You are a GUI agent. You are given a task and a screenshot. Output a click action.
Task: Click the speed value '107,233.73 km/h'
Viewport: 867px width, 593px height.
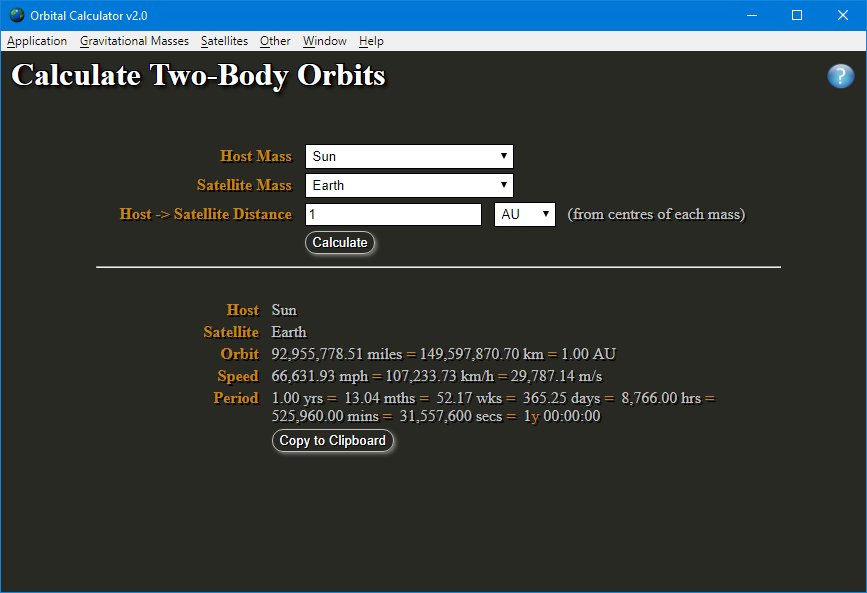coord(440,376)
